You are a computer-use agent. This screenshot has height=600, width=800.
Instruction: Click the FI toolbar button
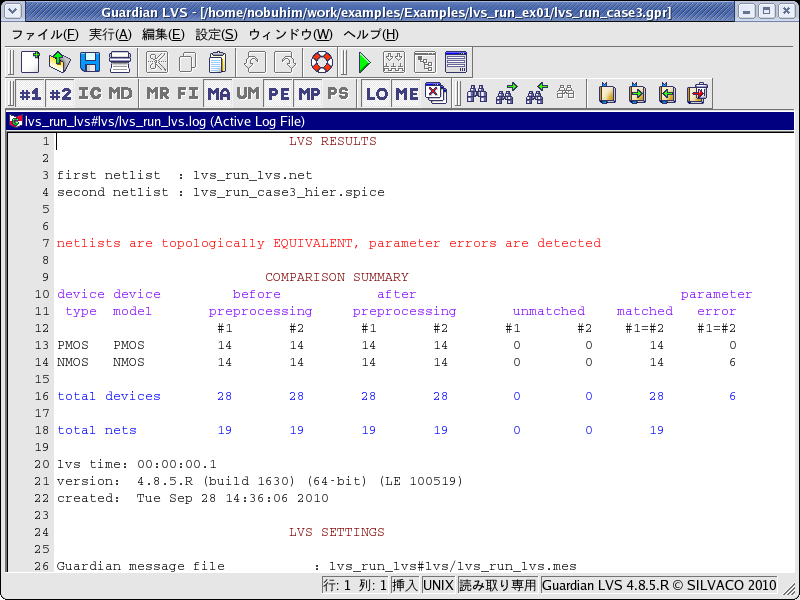click(x=188, y=93)
